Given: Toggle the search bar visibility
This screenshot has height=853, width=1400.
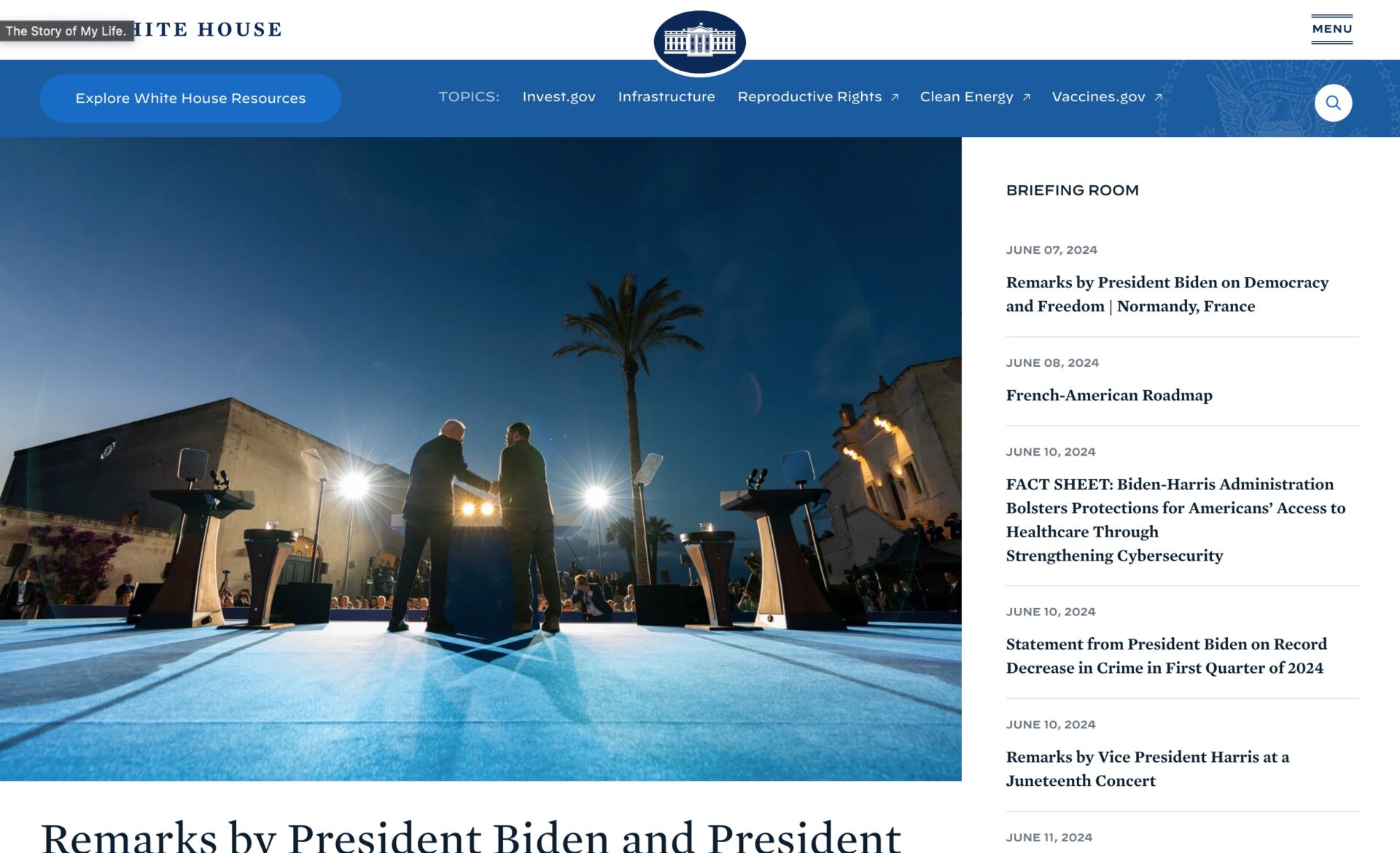Looking at the screenshot, I should (x=1333, y=103).
